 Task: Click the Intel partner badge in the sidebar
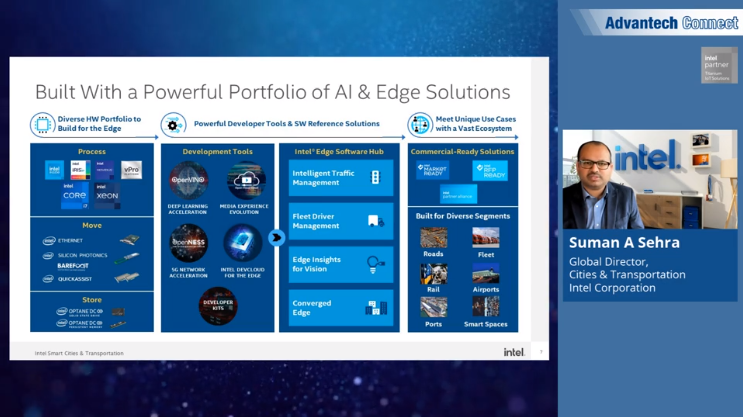(x=719, y=65)
